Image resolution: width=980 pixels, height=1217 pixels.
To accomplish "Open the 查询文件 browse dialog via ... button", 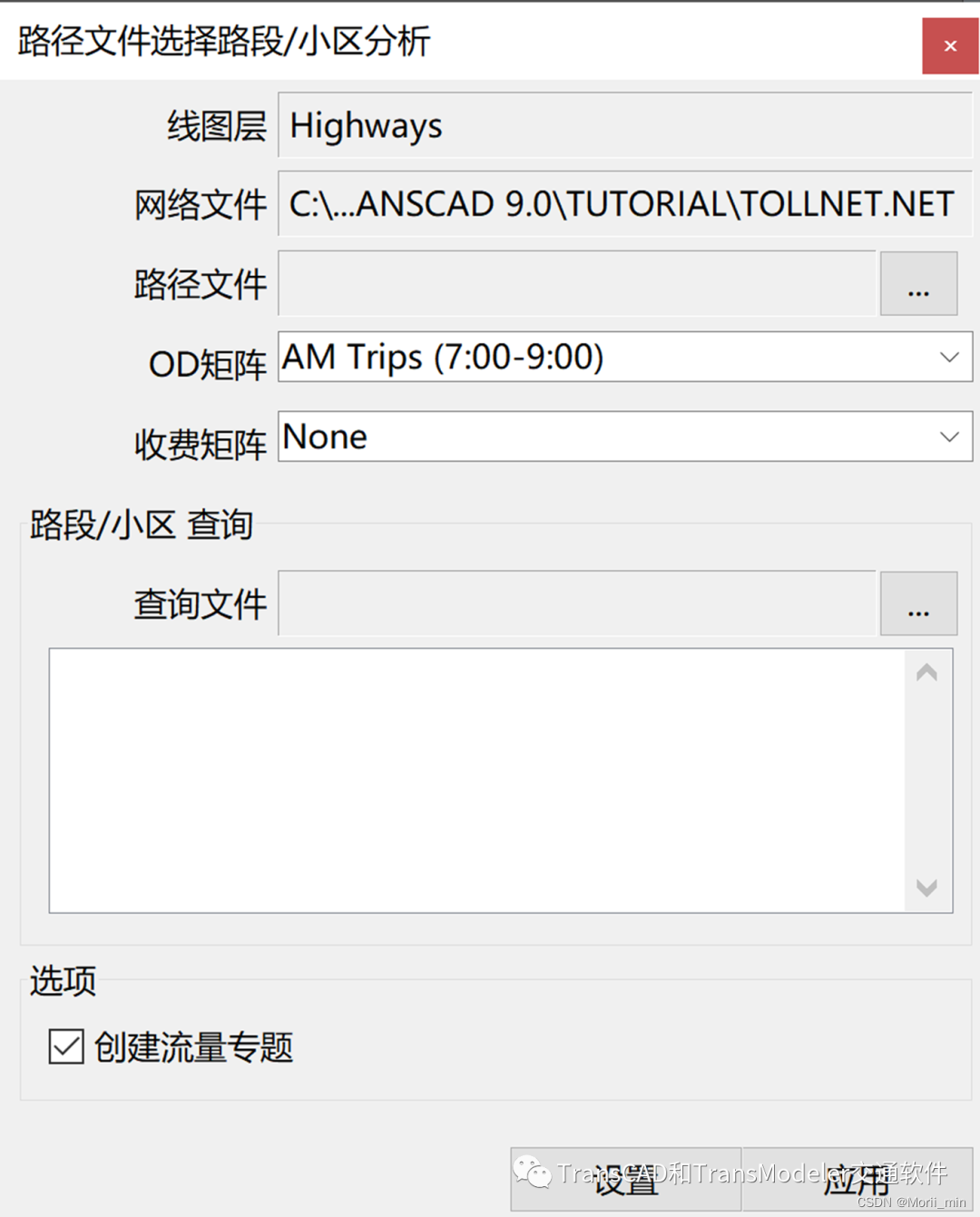I will 918,604.
